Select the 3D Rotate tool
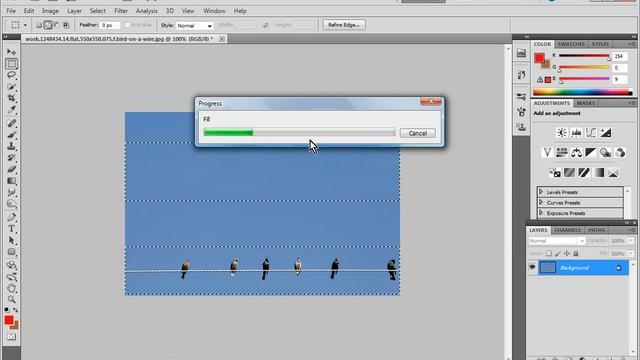 [x=11, y=265]
